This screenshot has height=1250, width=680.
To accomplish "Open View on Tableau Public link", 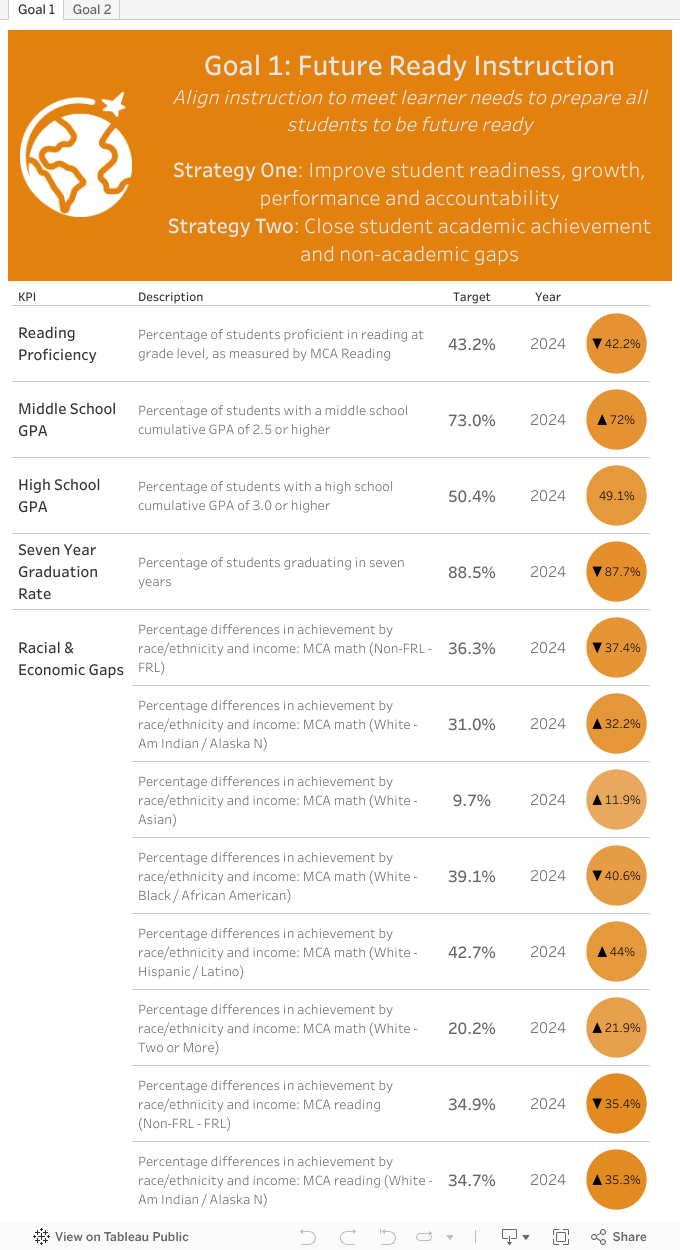I will pos(121,1237).
